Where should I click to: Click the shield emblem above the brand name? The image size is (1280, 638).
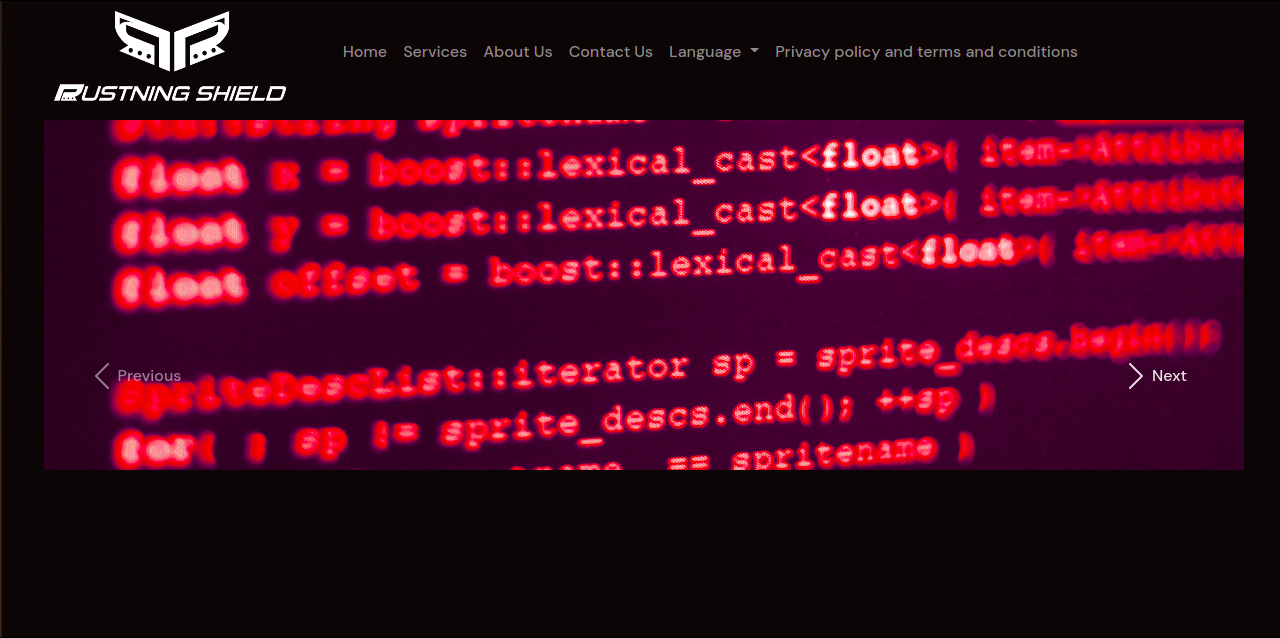click(170, 45)
